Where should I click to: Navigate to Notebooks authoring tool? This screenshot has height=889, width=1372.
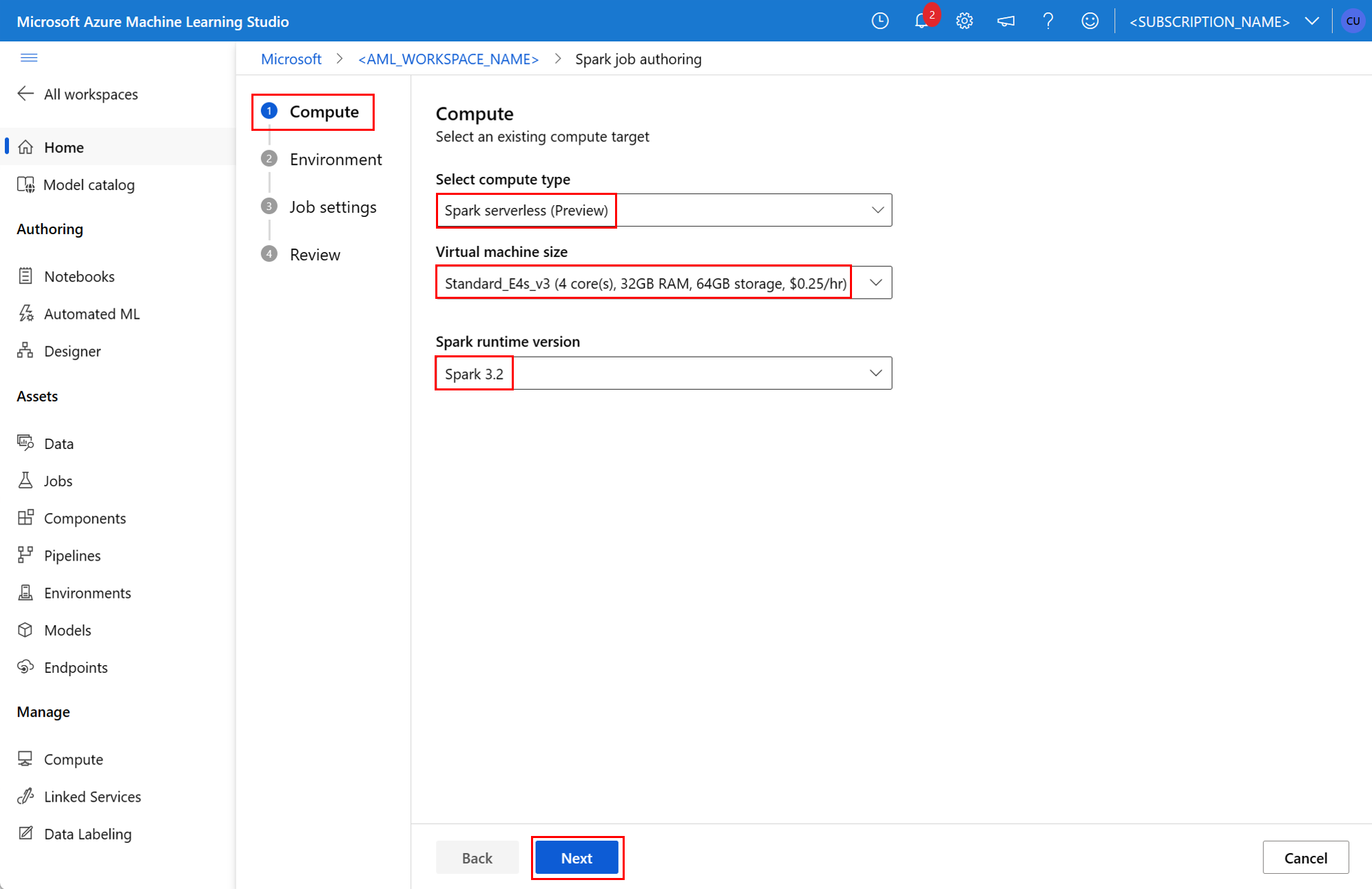pos(78,275)
